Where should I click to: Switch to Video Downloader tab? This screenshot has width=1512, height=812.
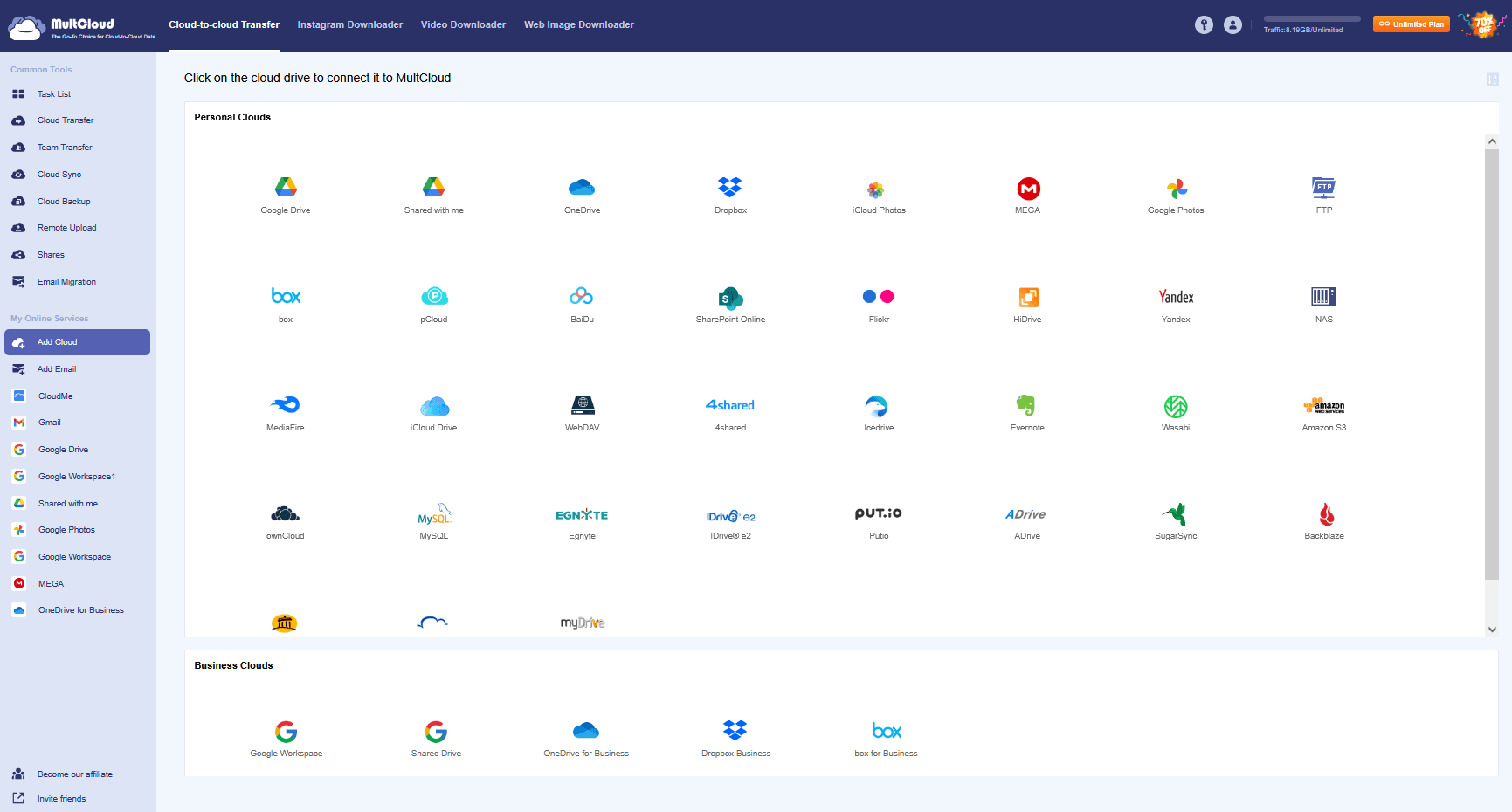coord(463,24)
